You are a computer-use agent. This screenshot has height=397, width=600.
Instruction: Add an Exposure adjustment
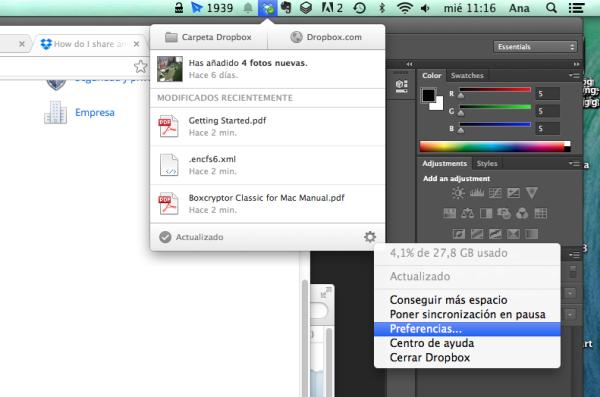(x=513, y=193)
